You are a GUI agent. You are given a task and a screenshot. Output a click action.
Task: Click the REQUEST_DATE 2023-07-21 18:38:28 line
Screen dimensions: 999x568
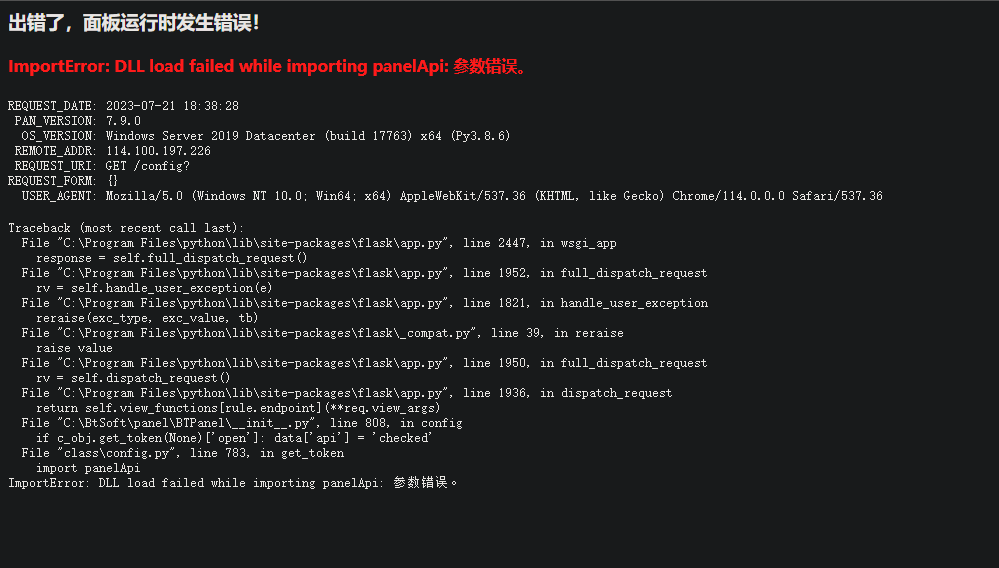coord(123,106)
